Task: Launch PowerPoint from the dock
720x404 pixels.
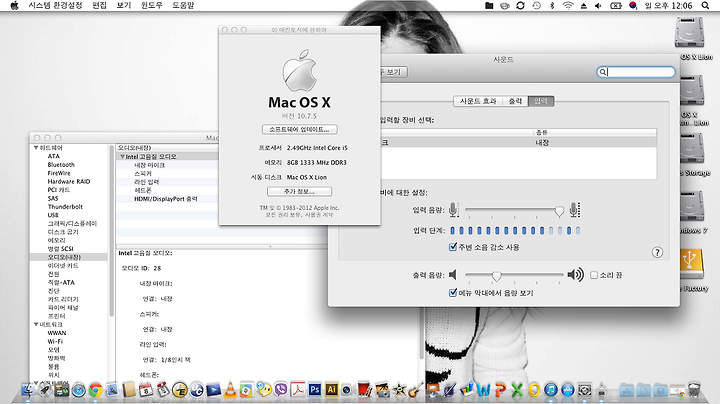Action: (x=500, y=390)
